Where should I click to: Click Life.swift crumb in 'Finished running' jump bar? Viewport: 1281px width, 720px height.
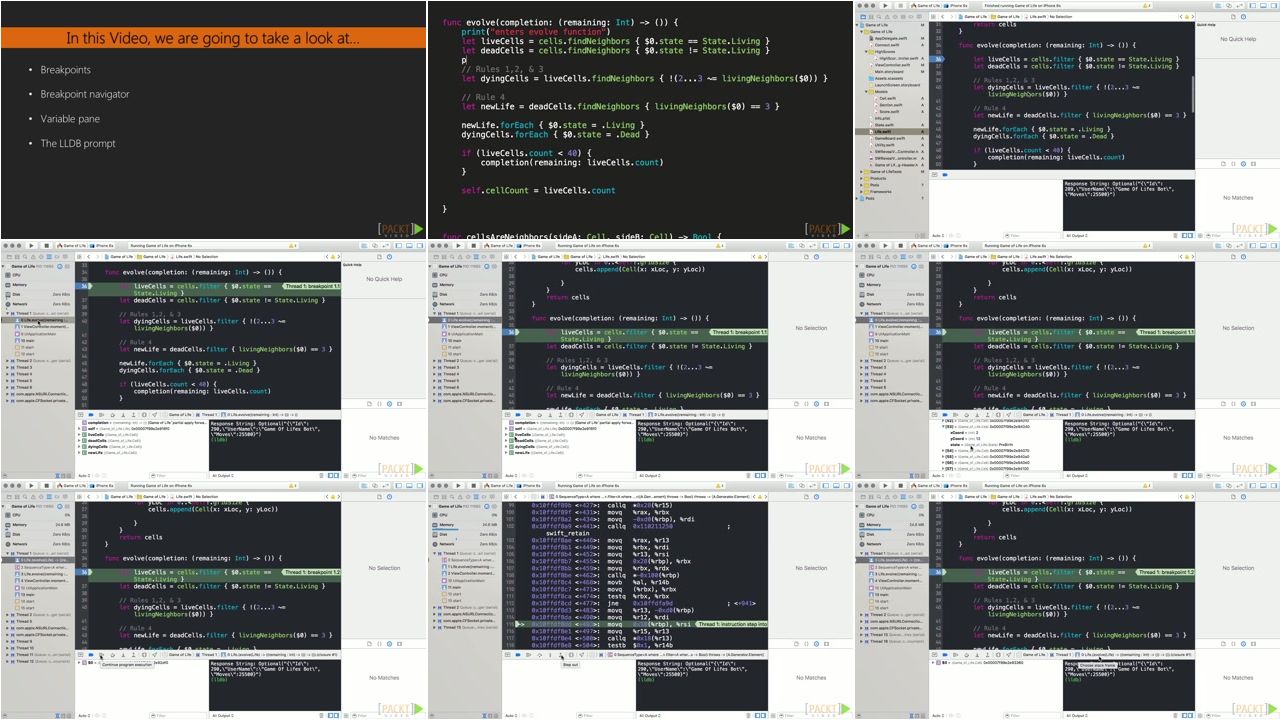click(x=1036, y=16)
